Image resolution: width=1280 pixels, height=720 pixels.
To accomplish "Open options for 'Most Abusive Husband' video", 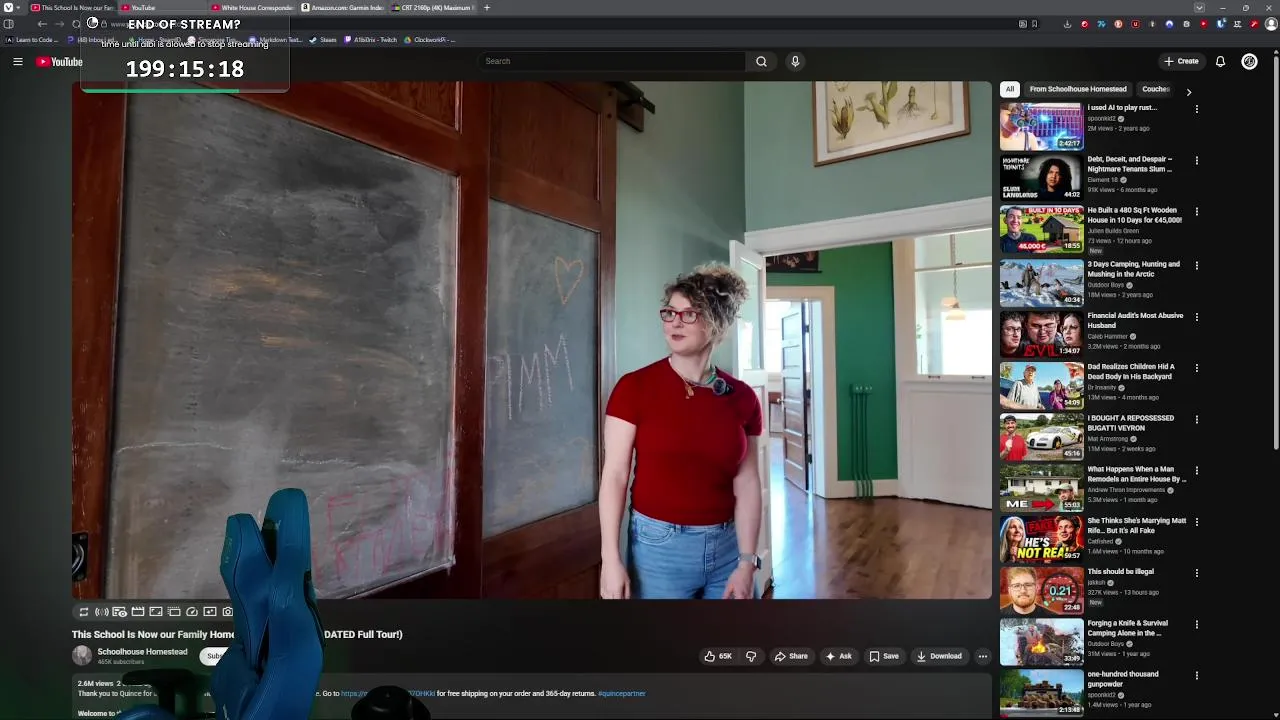I will tap(1196, 317).
